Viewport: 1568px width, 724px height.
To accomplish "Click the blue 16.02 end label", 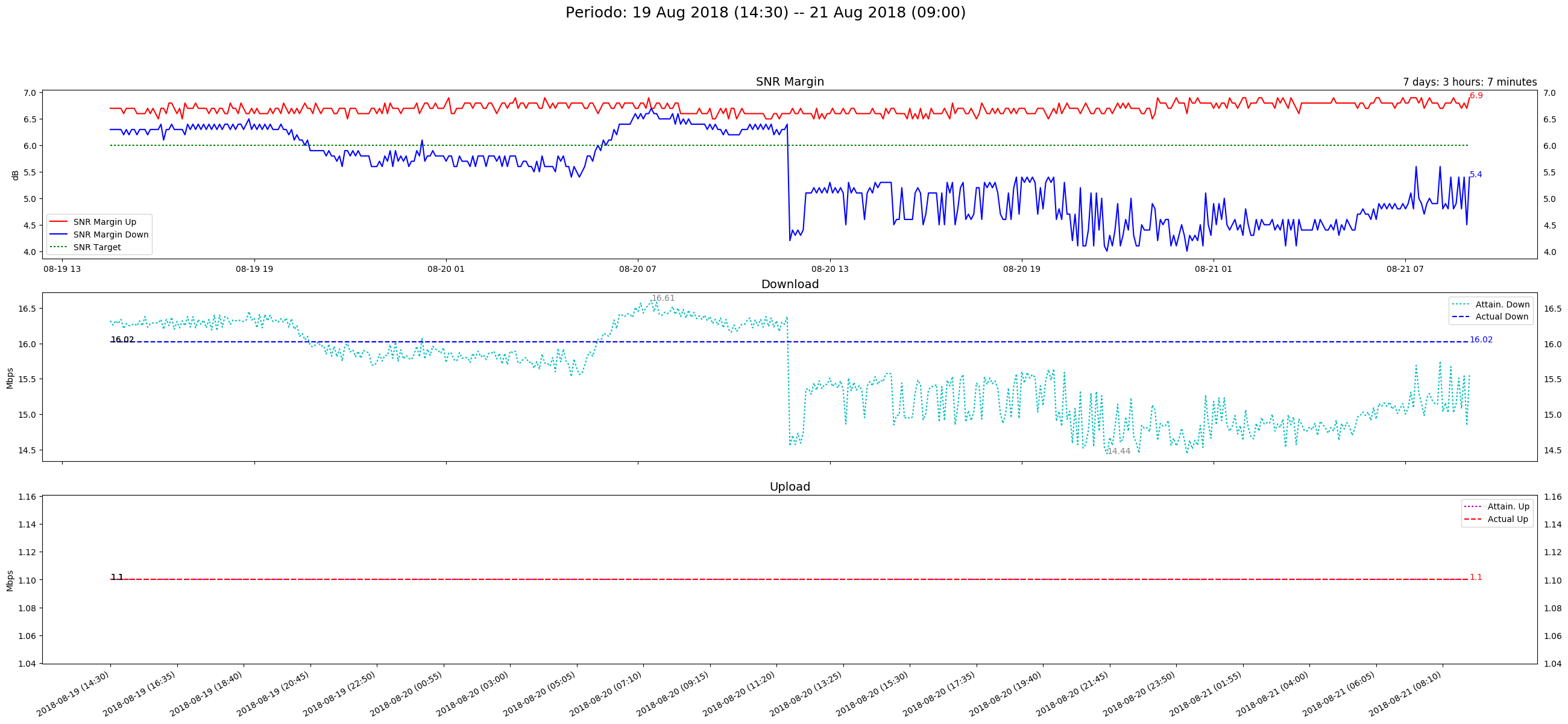I will point(1481,340).
